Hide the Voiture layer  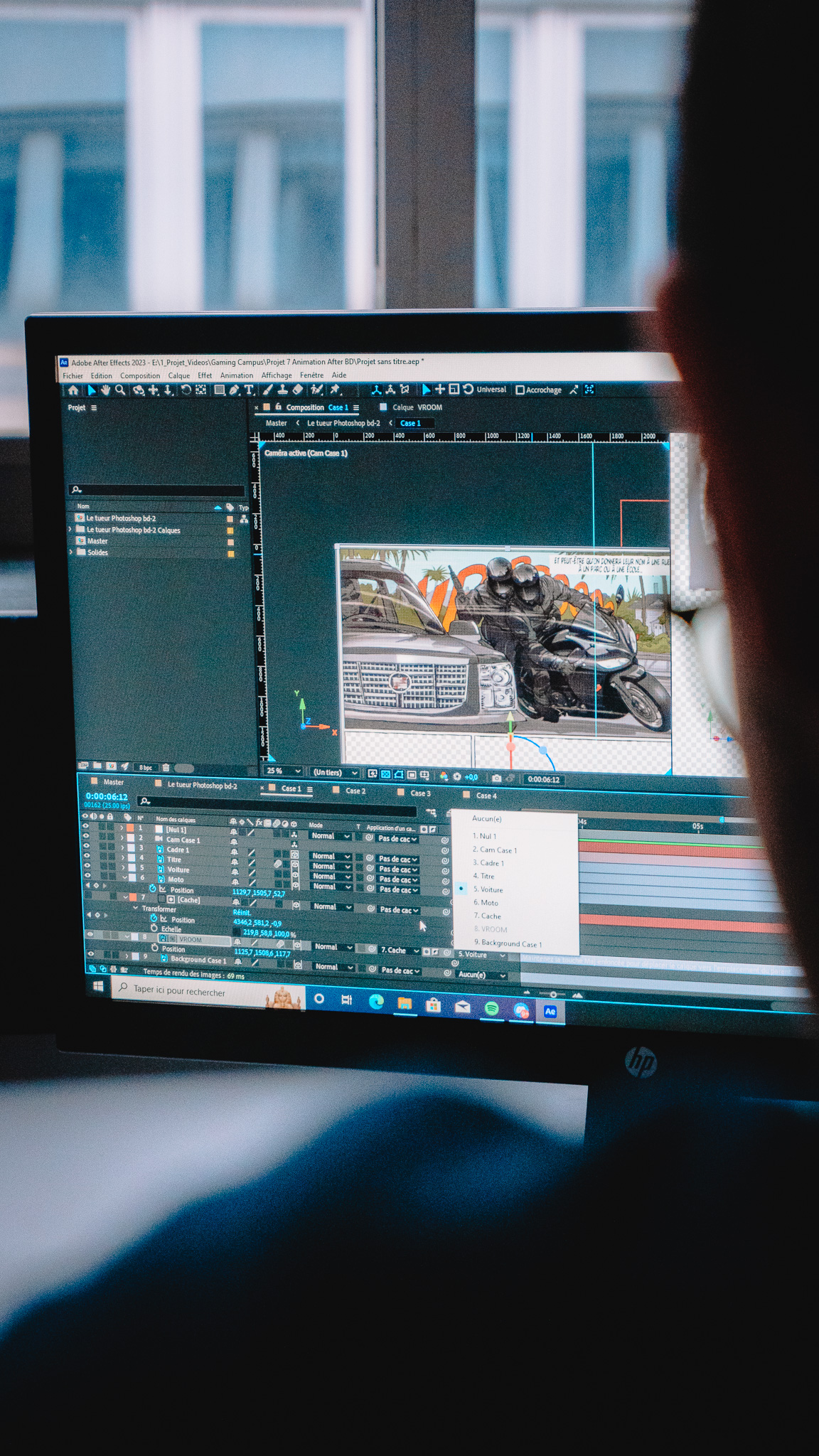click(x=87, y=866)
